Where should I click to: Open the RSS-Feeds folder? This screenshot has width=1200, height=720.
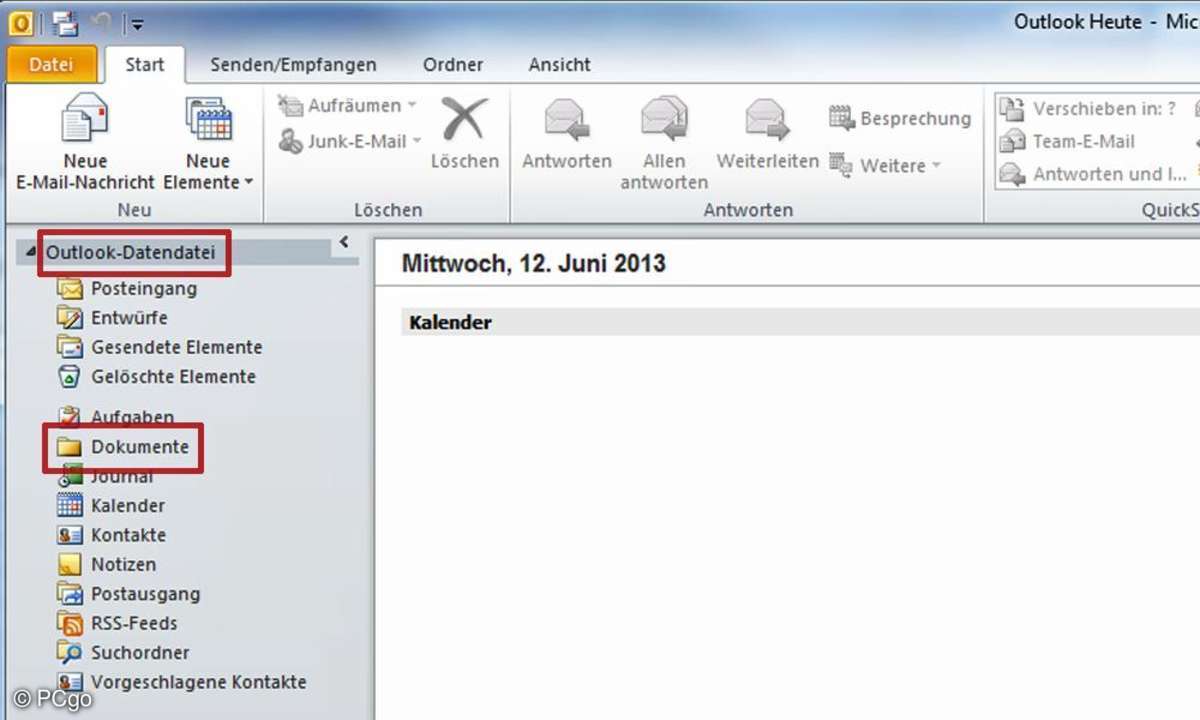coord(134,623)
